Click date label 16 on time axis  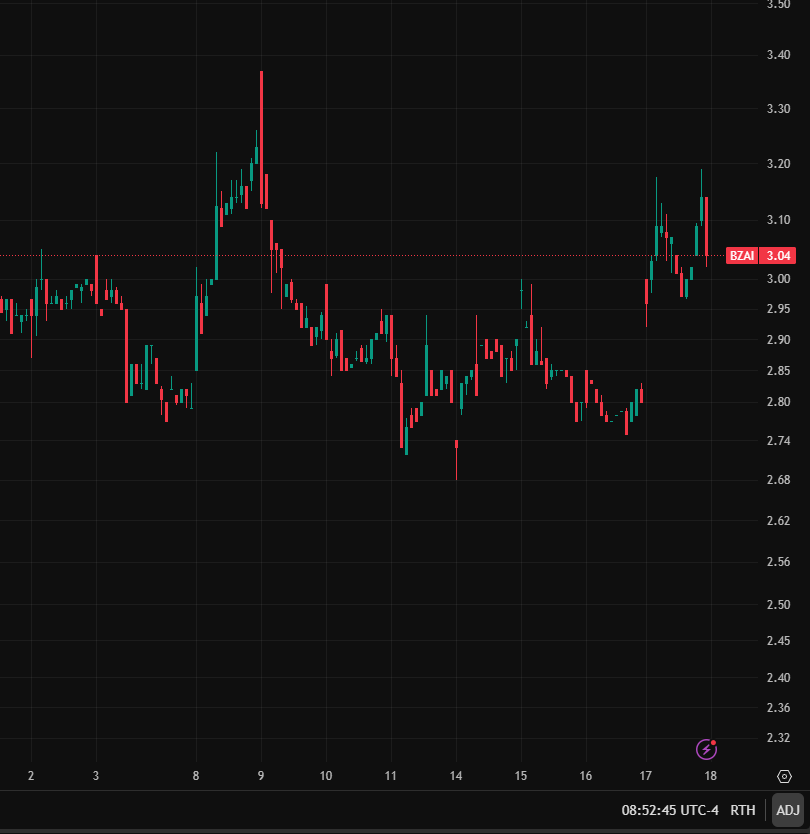pos(586,776)
